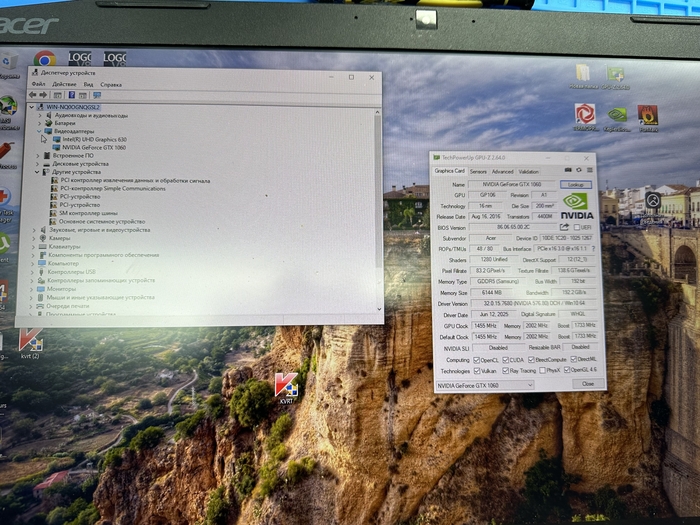Viewport: 700px width, 525px height.
Task: Click the BIOS Version field 86.06.65.00.2C
Action: [x=513, y=227]
